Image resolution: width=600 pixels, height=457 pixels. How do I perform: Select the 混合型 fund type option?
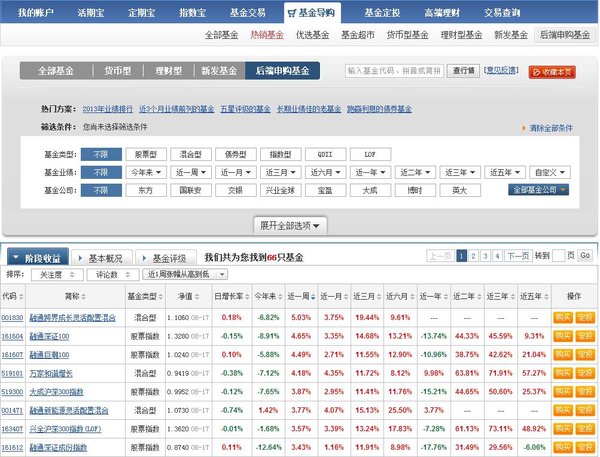[191, 154]
